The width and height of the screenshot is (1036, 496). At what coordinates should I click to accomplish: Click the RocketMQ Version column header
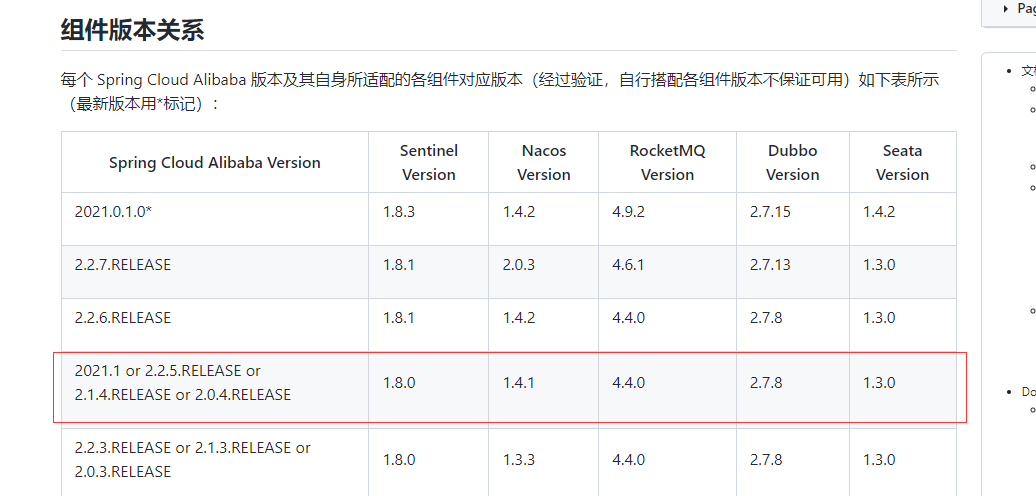coord(667,162)
